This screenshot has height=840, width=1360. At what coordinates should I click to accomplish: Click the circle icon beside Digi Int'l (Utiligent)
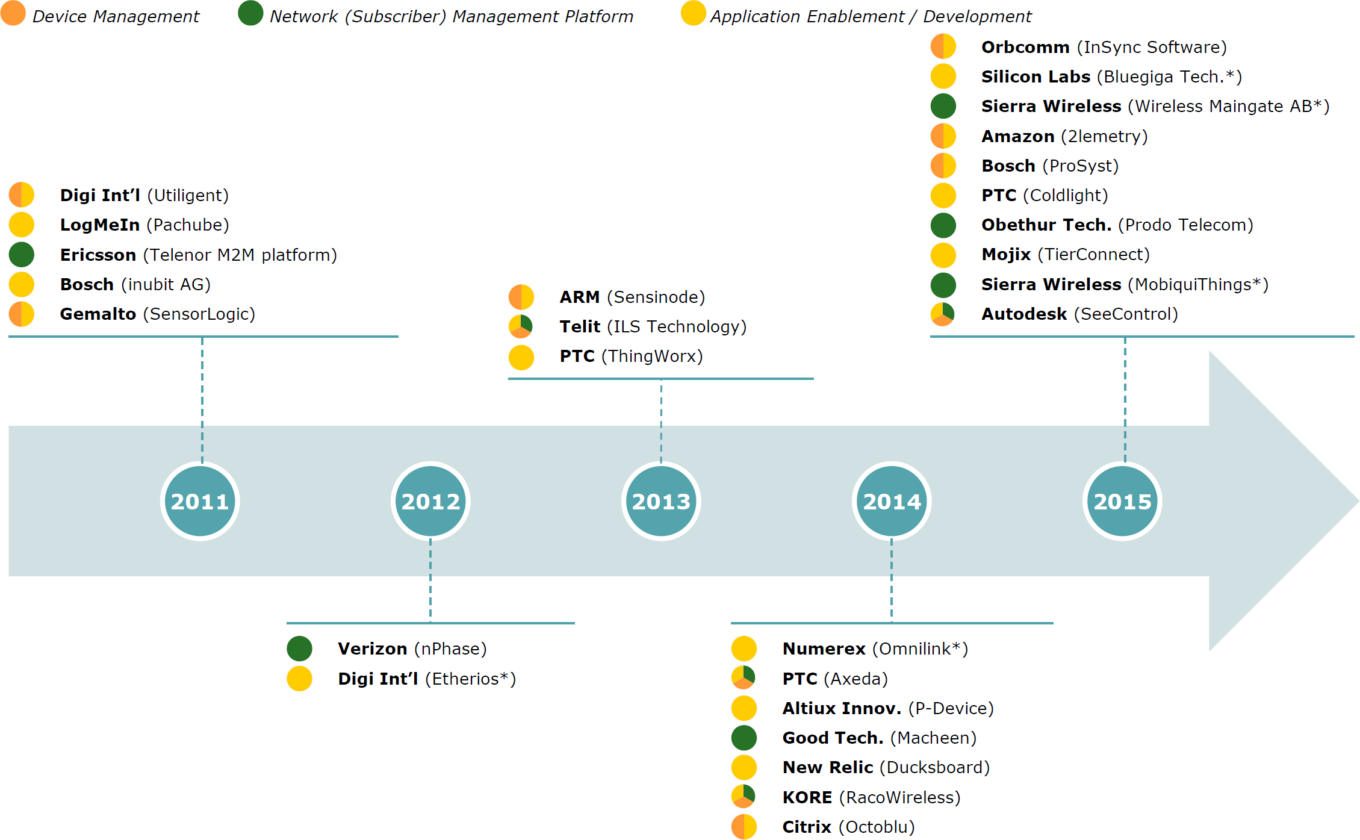click(x=21, y=195)
